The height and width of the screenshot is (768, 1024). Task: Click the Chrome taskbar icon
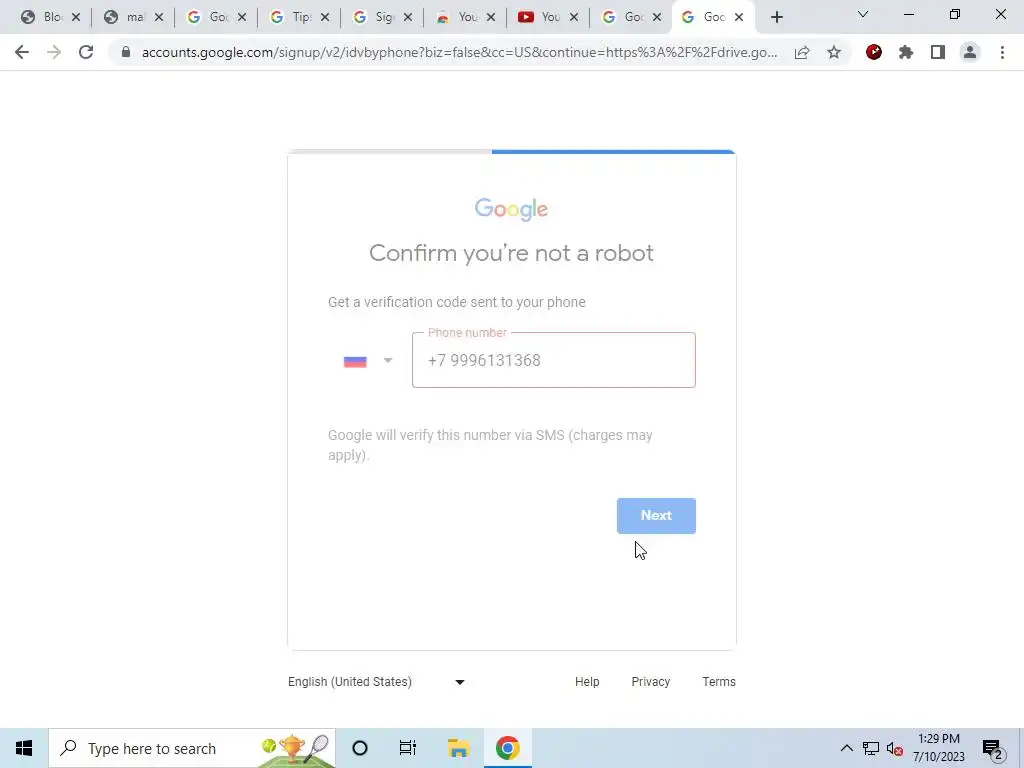(507, 748)
